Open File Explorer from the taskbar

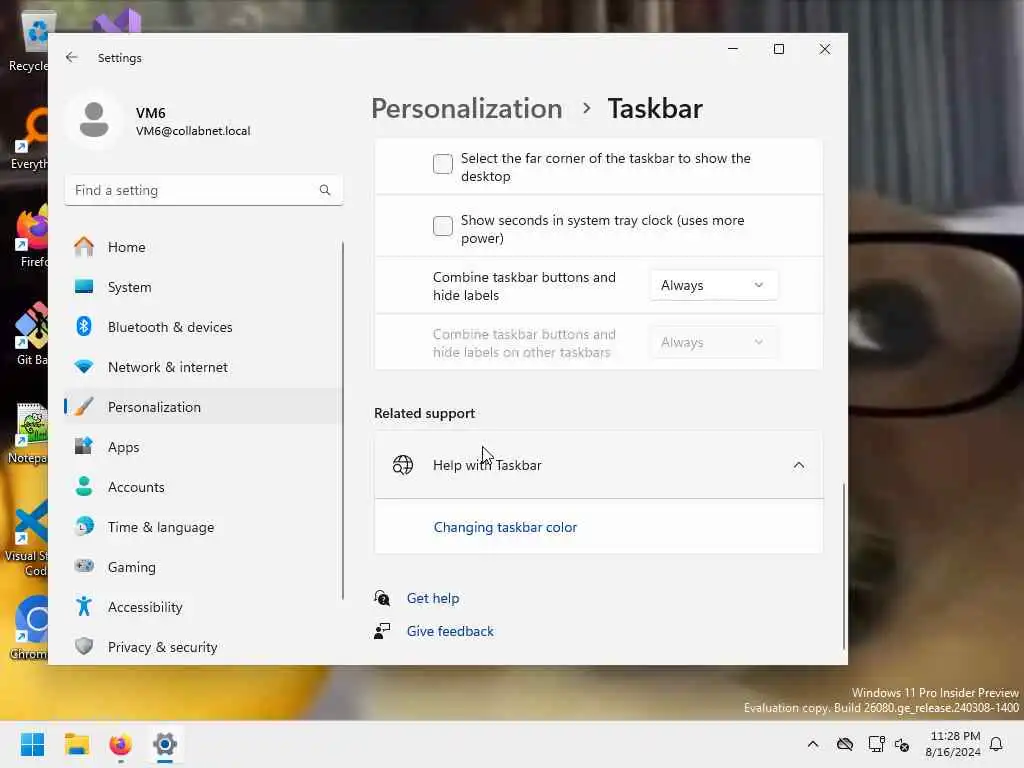77,744
